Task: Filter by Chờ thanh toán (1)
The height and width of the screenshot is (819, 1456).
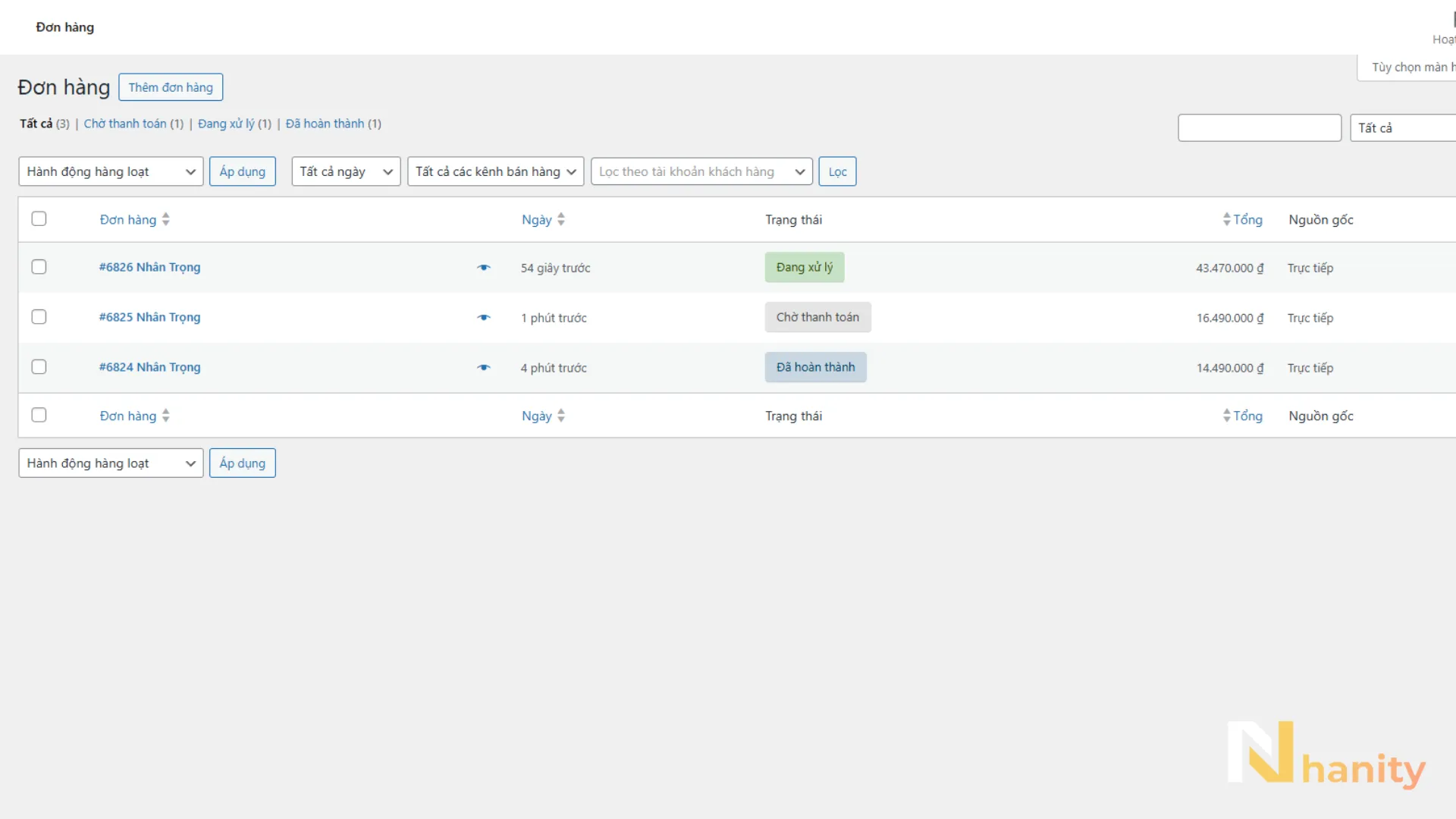Action: pos(133,124)
